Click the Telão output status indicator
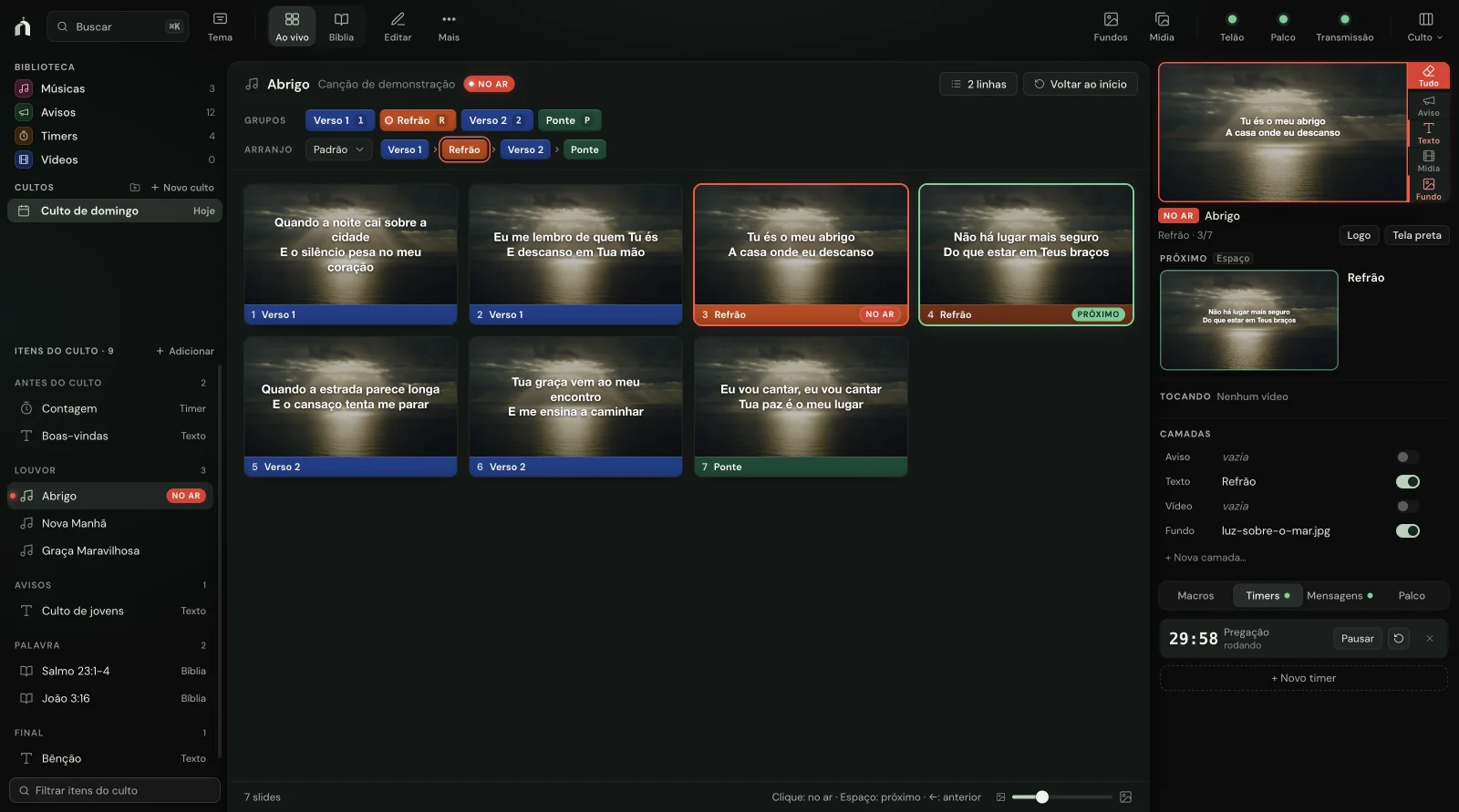This screenshot has width=1459, height=812. point(1232,26)
